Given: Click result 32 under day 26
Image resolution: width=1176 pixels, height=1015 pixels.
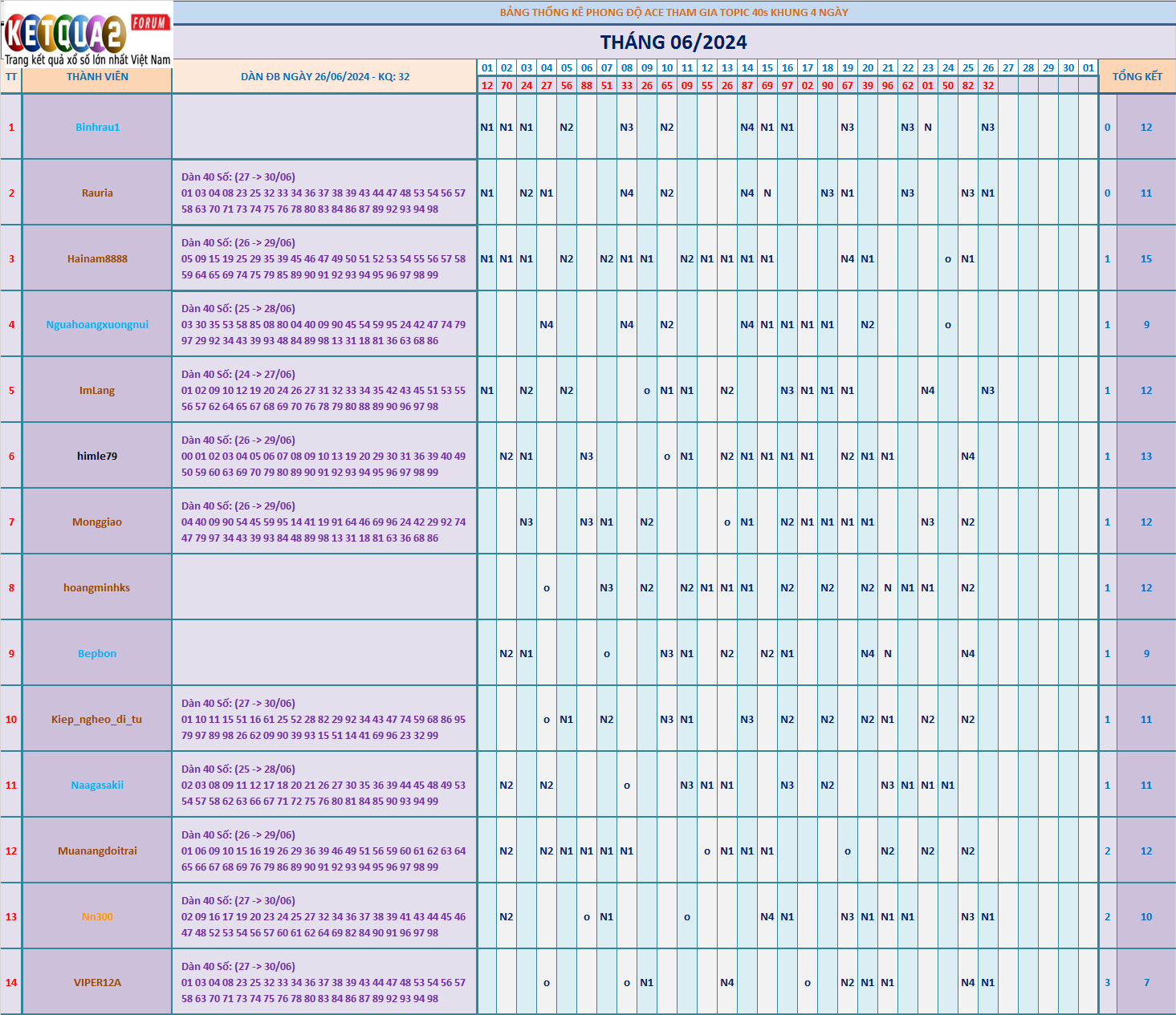Looking at the screenshot, I should (988, 85).
